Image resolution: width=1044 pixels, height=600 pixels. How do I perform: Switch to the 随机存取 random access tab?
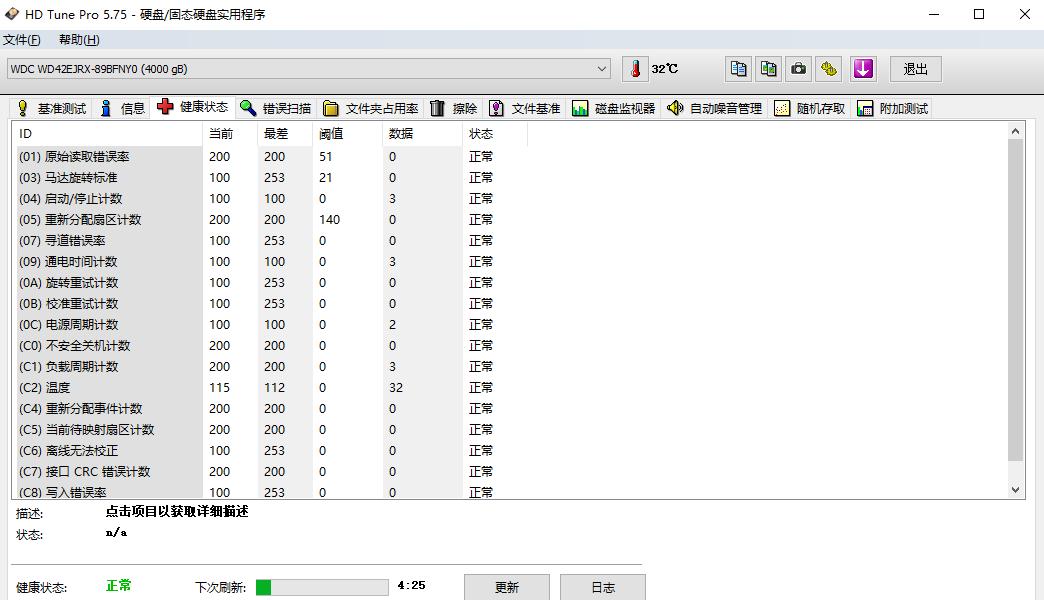(x=810, y=108)
